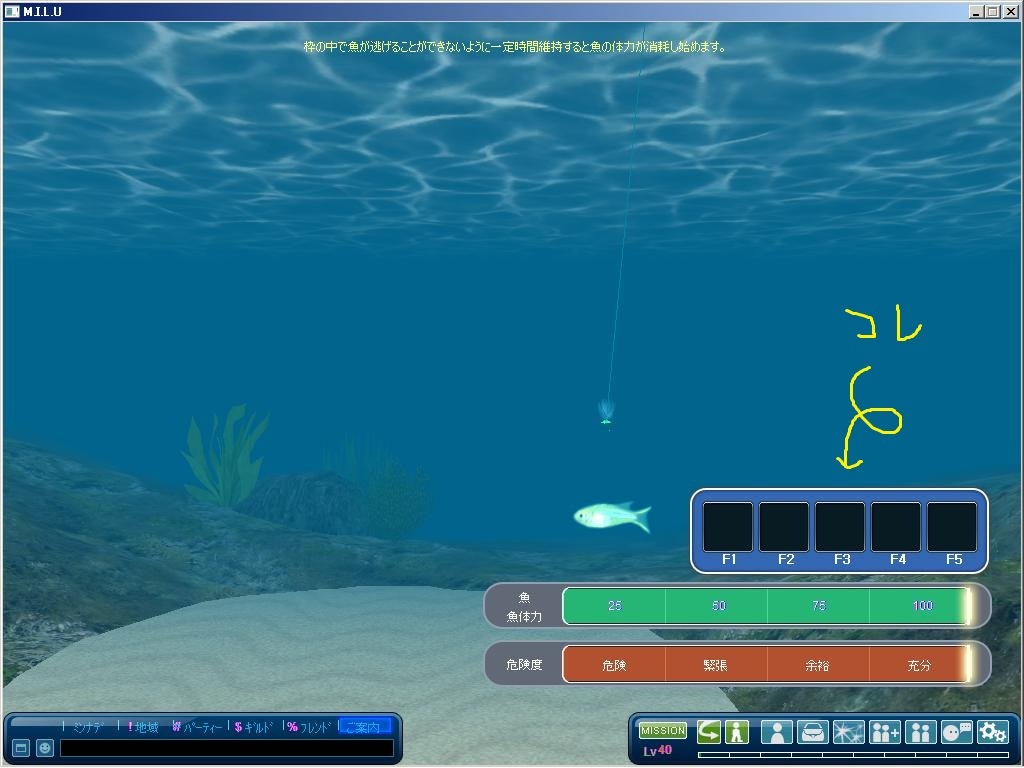
Task: Click the 25 mark on fish stamina bar
Action: click(x=615, y=606)
